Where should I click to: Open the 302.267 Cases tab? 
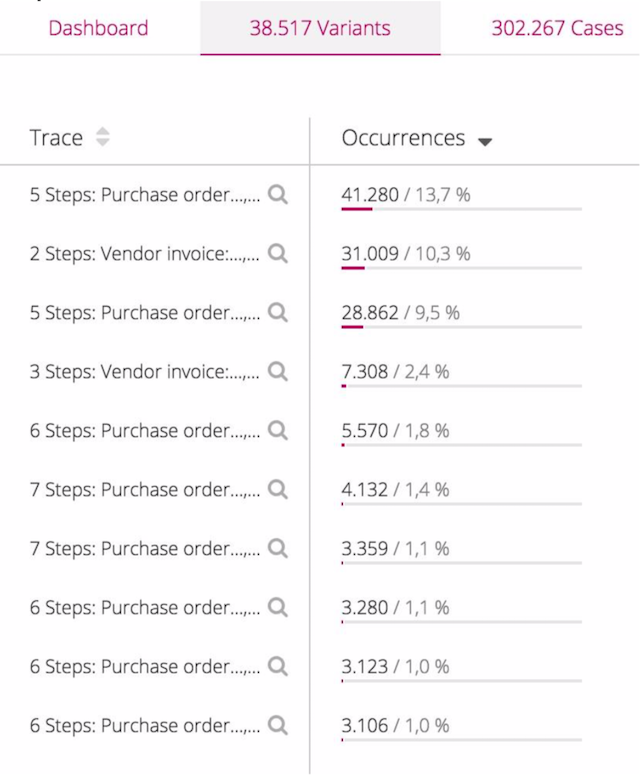click(557, 28)
